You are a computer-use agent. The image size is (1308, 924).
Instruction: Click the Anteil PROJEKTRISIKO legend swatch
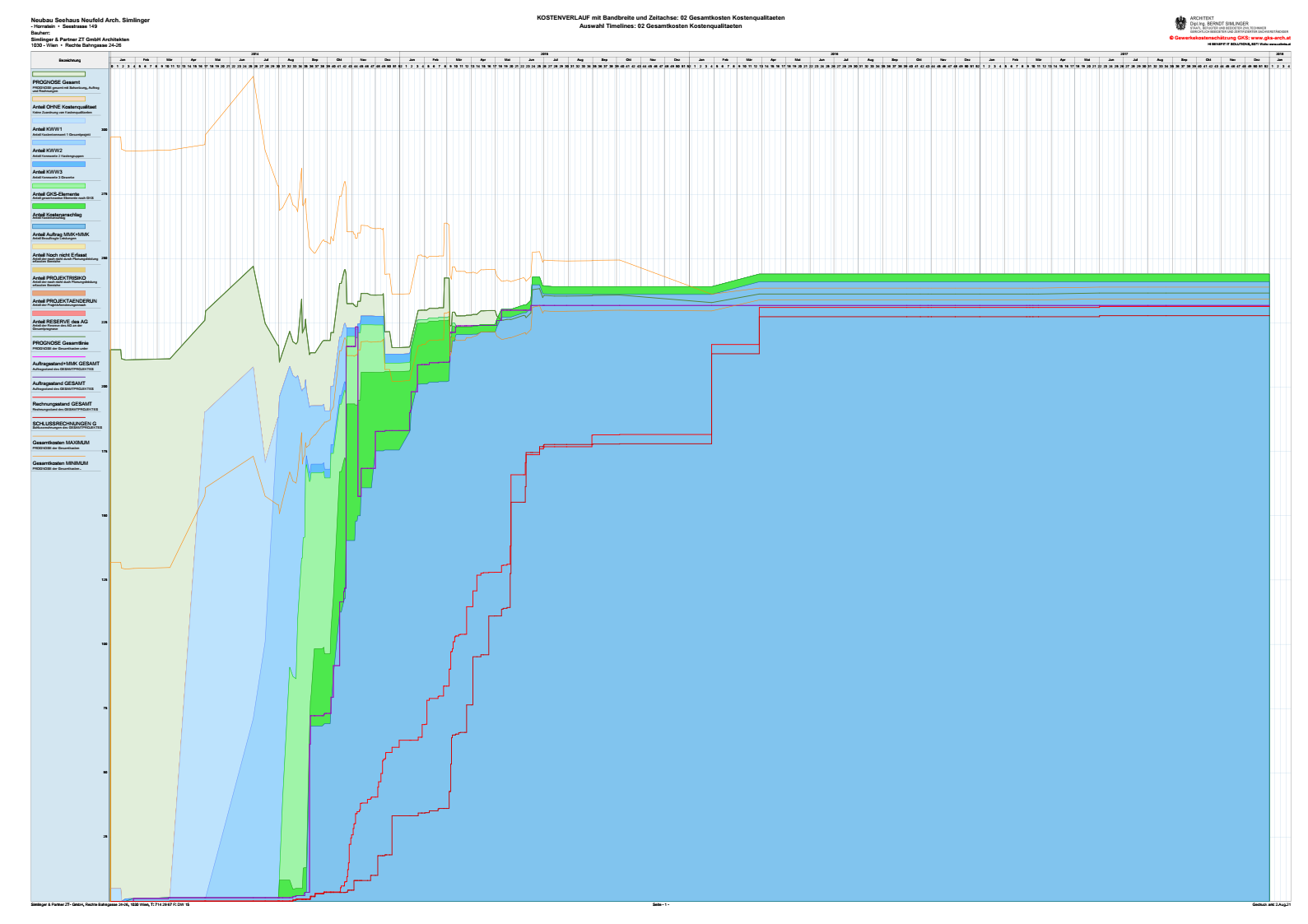tap(58, 269)
